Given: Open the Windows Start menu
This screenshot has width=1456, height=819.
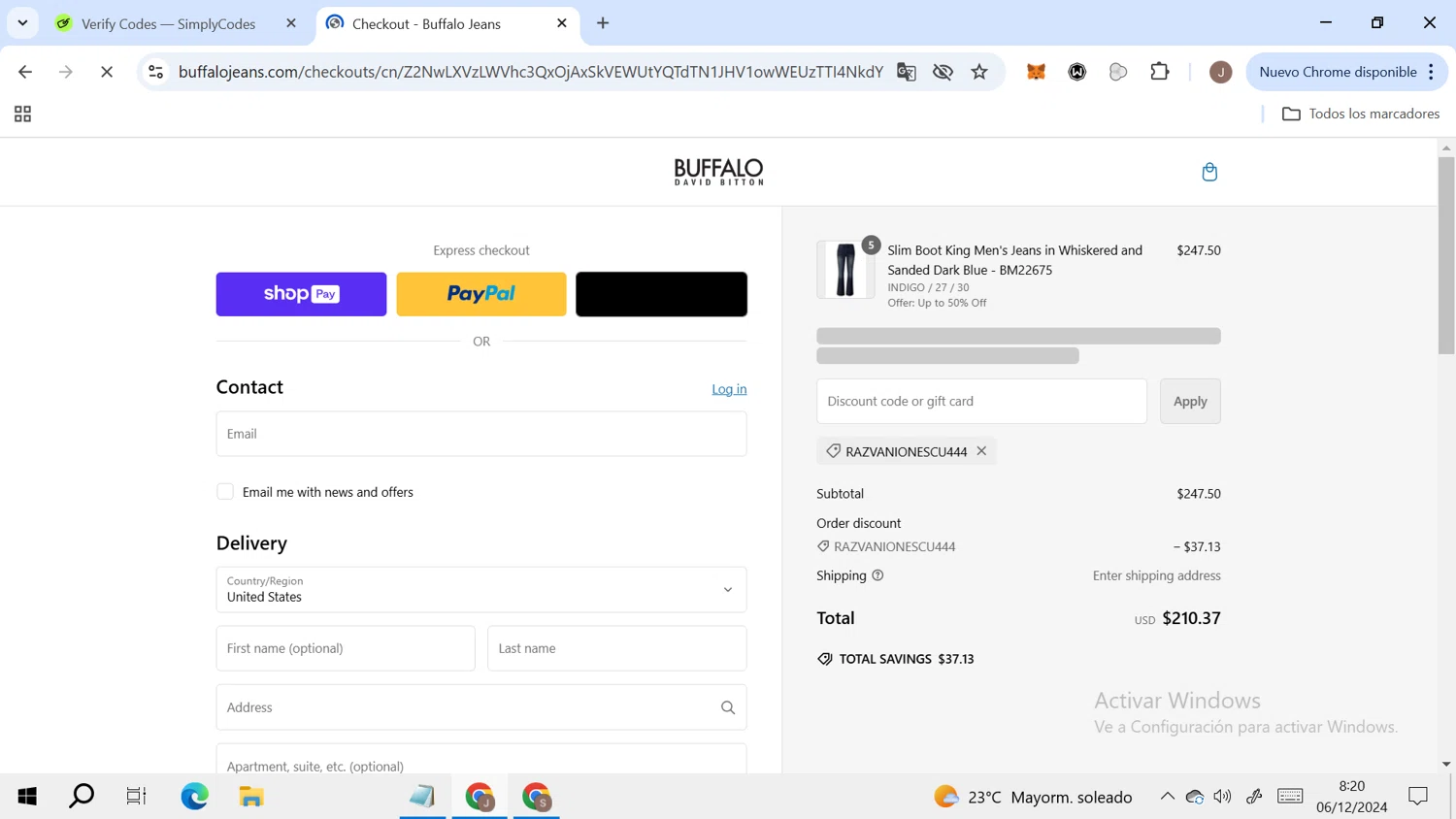Looking at the screenshot, I should tap(27, 797).
